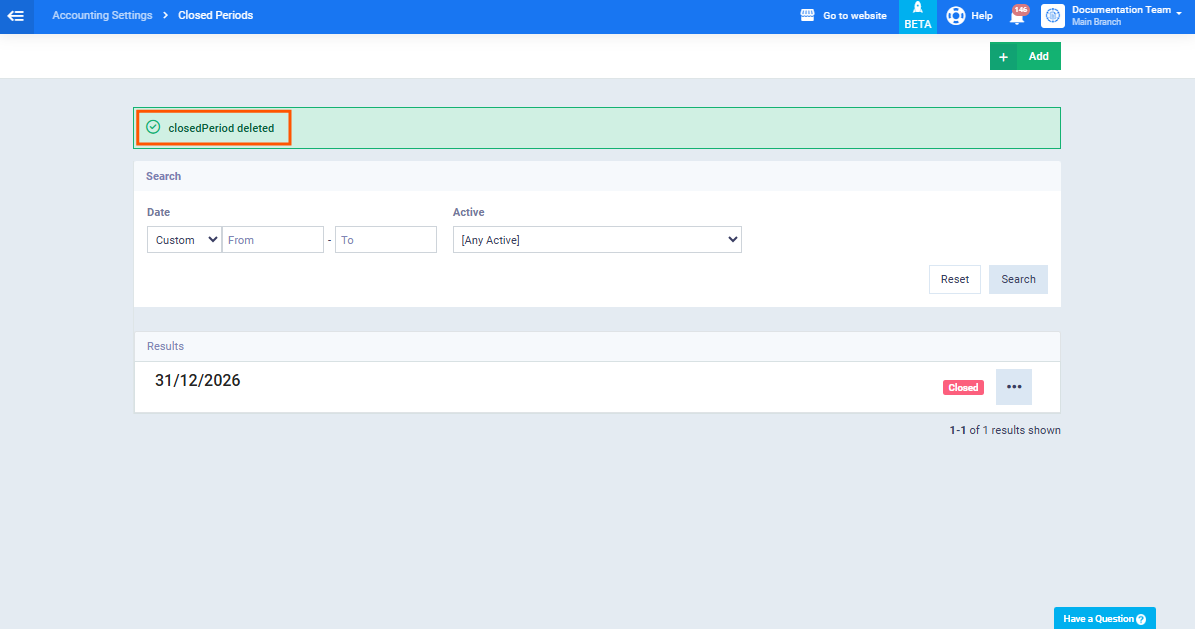The image size is (1195, 629).
Task: Click the closedPeriod deleted message text
Action: (221, 128)
